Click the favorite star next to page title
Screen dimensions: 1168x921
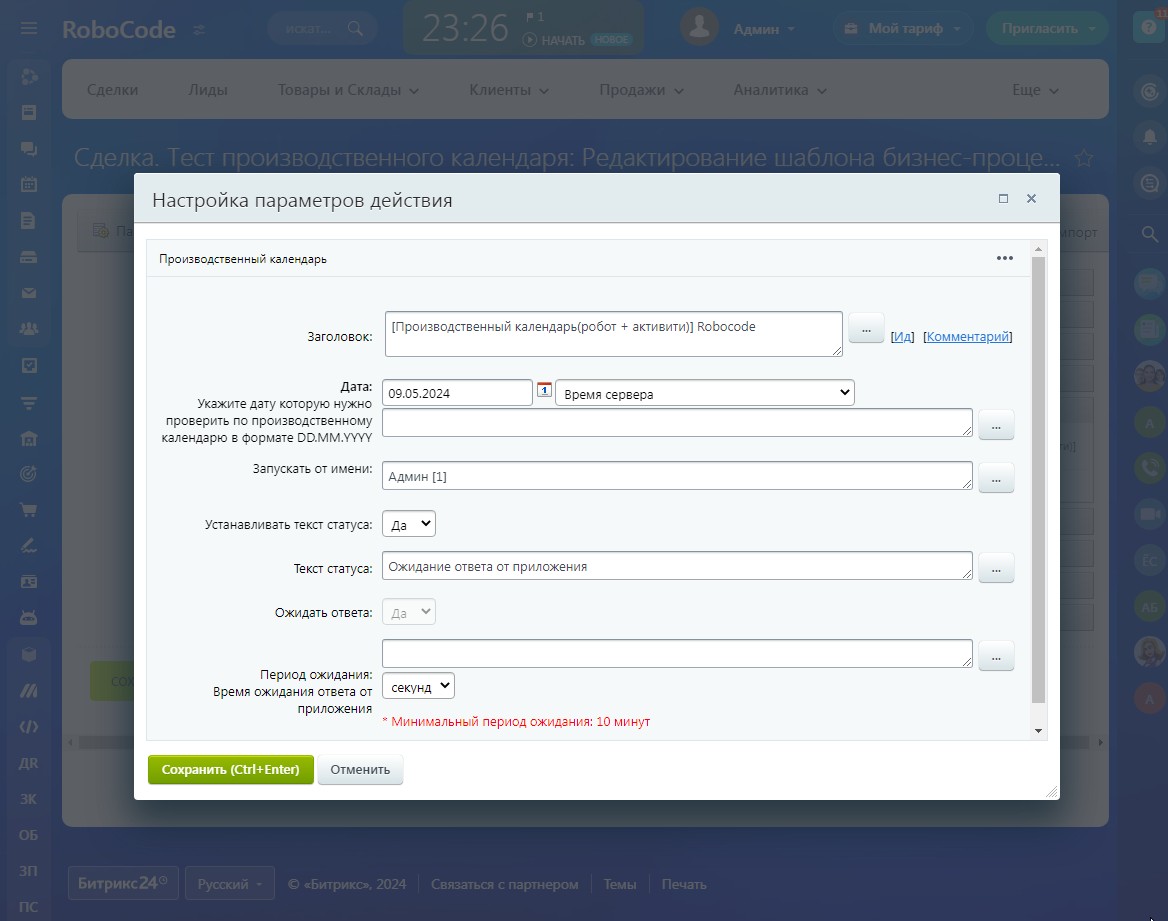tap(1082, 158)
